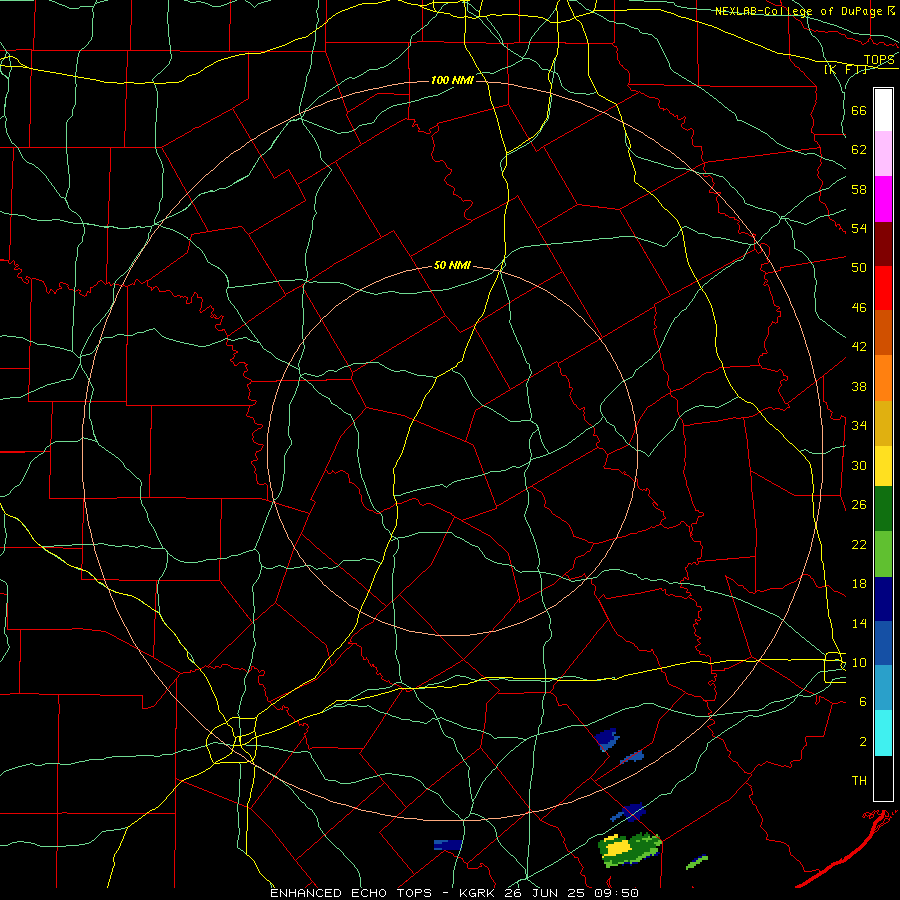Click the legend value "58"
900x900 pixels.
pos(859,189)
